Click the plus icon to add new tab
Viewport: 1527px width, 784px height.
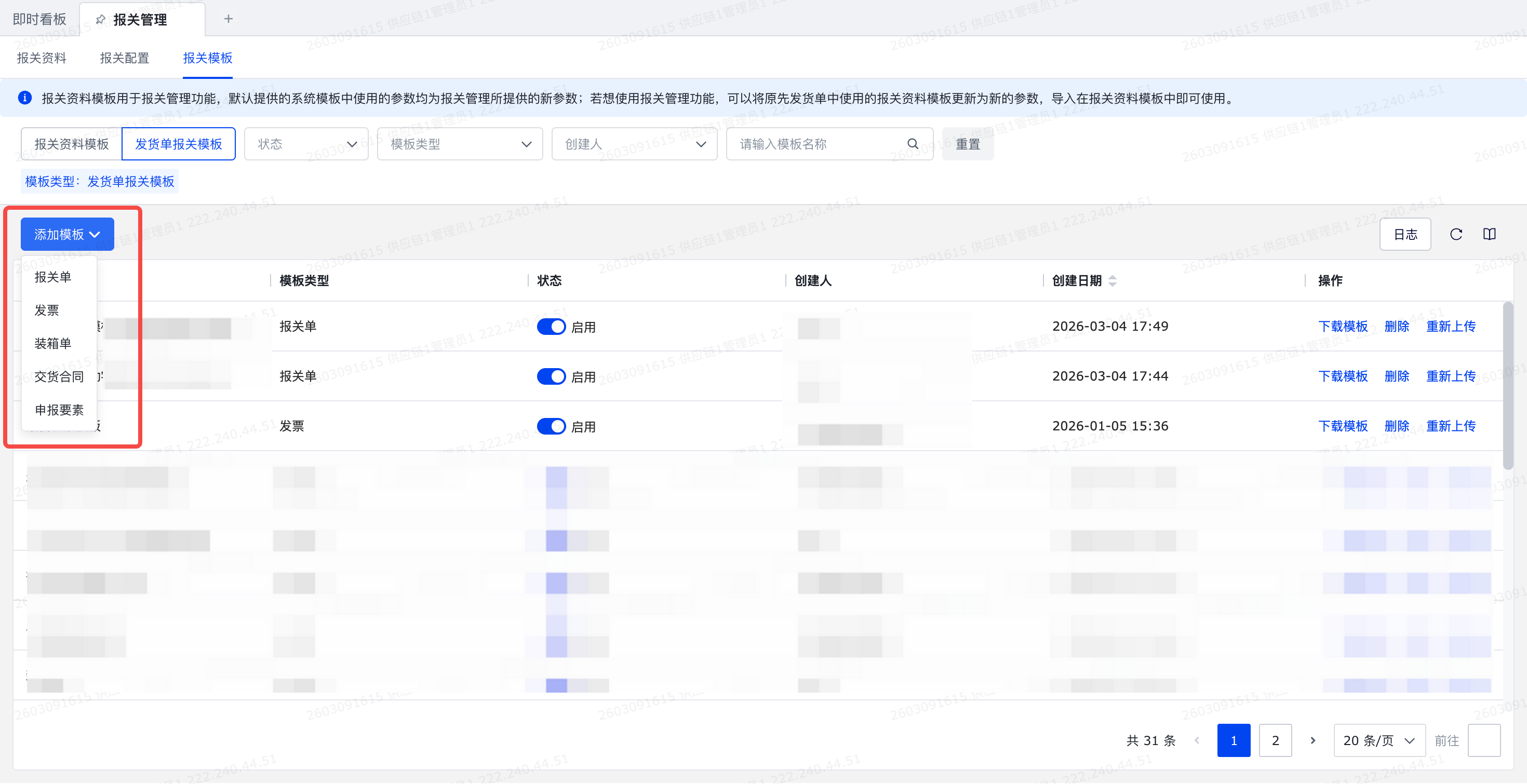(228, 19)
